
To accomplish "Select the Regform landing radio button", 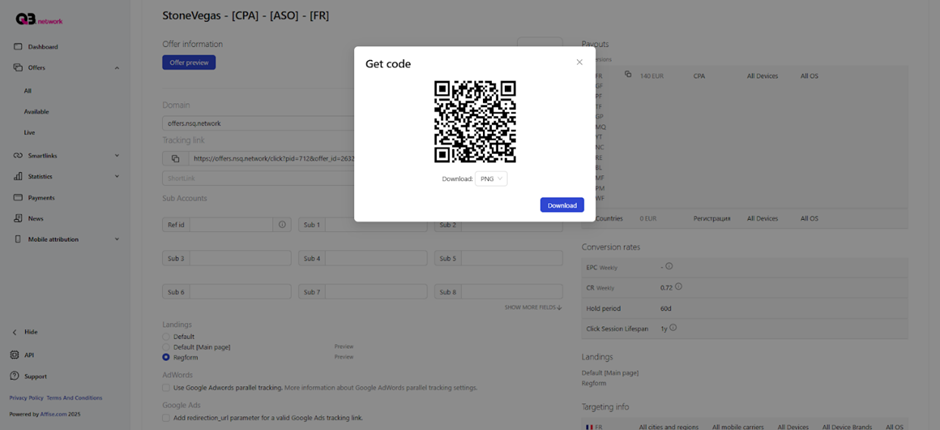I will [166, 357].
